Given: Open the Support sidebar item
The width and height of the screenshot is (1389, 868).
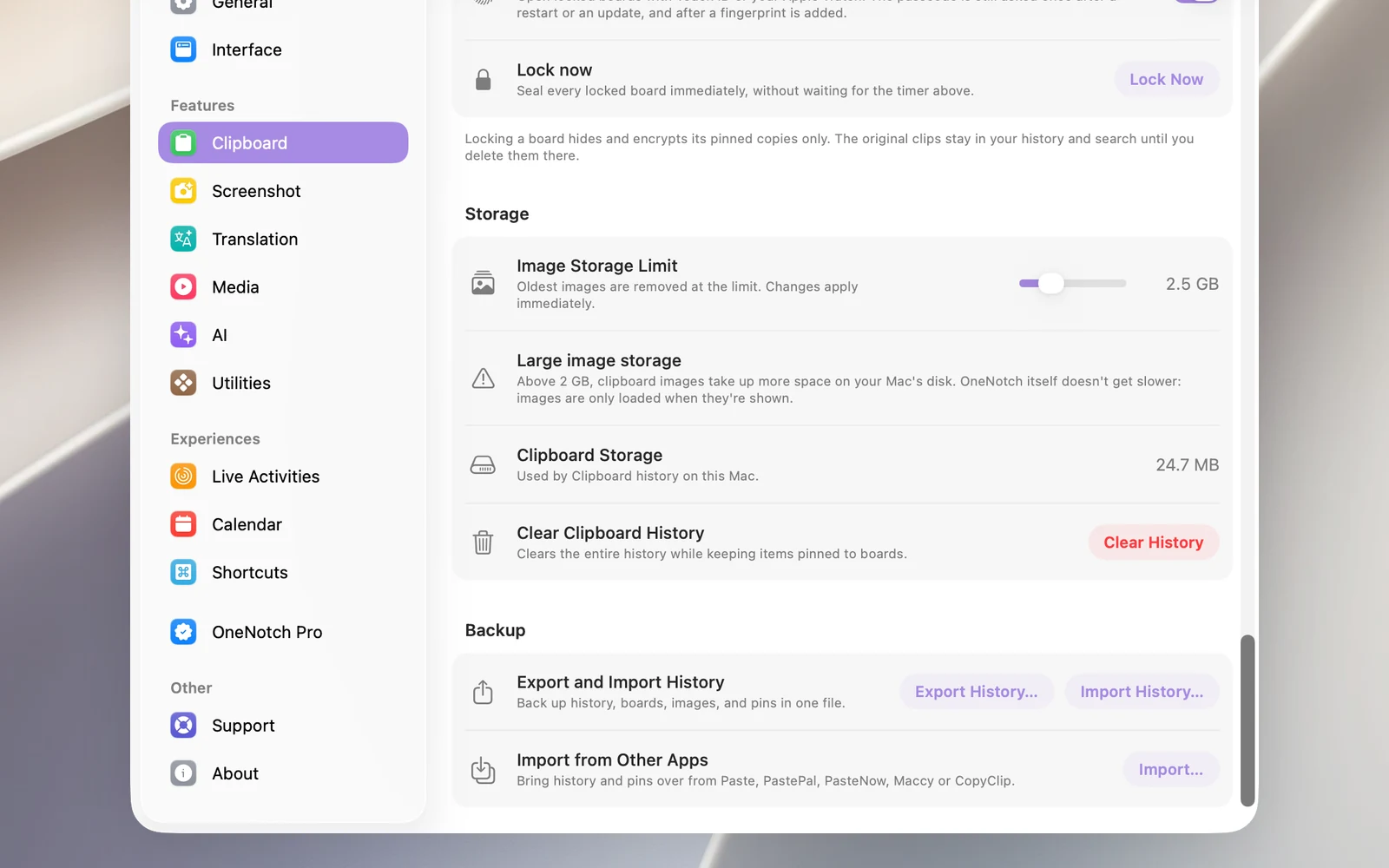Looking at the screenshot, I should tap(283, 725).
